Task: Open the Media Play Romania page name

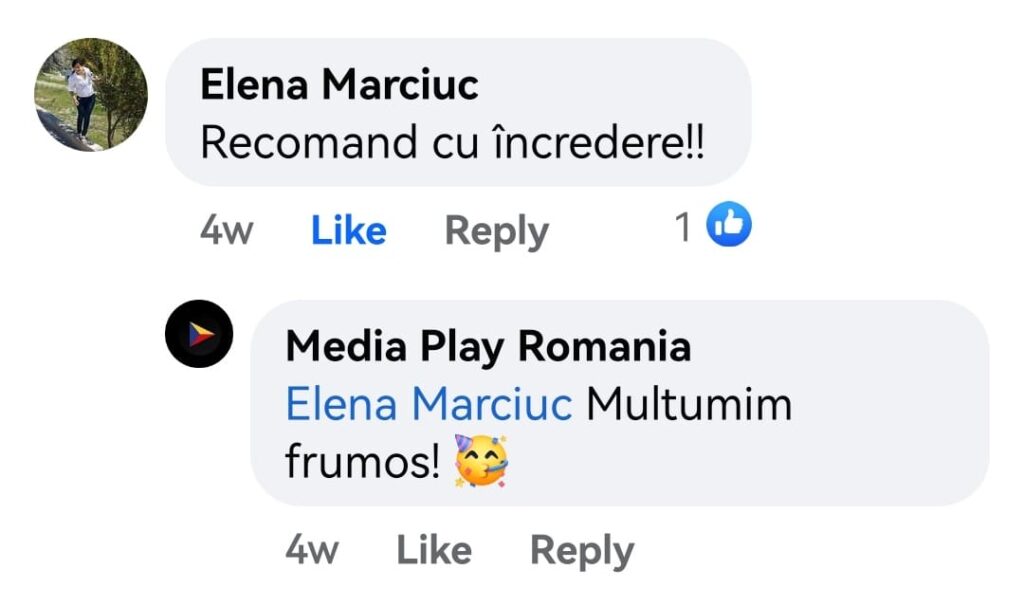Action: pyautogui.click(x=488, y=346)
